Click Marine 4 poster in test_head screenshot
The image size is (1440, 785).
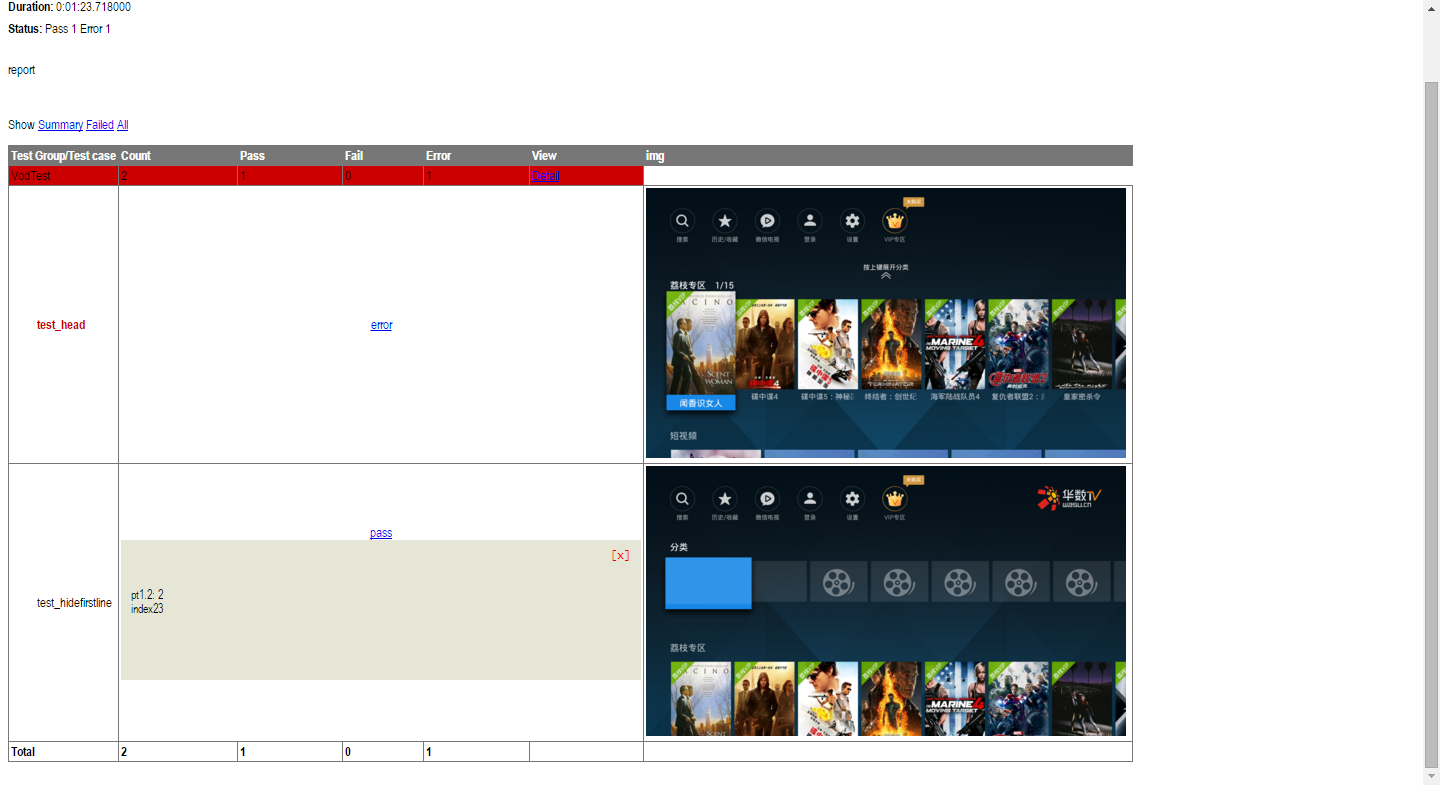coord(954,344)
